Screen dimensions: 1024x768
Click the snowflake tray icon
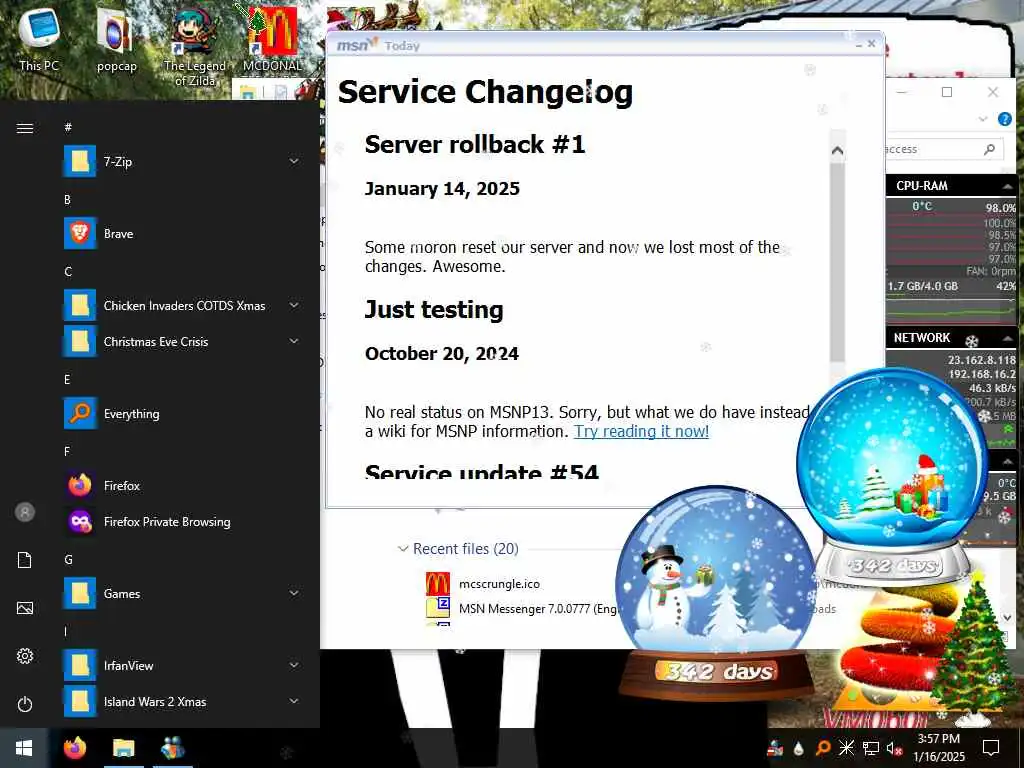(x=846, y=748)
